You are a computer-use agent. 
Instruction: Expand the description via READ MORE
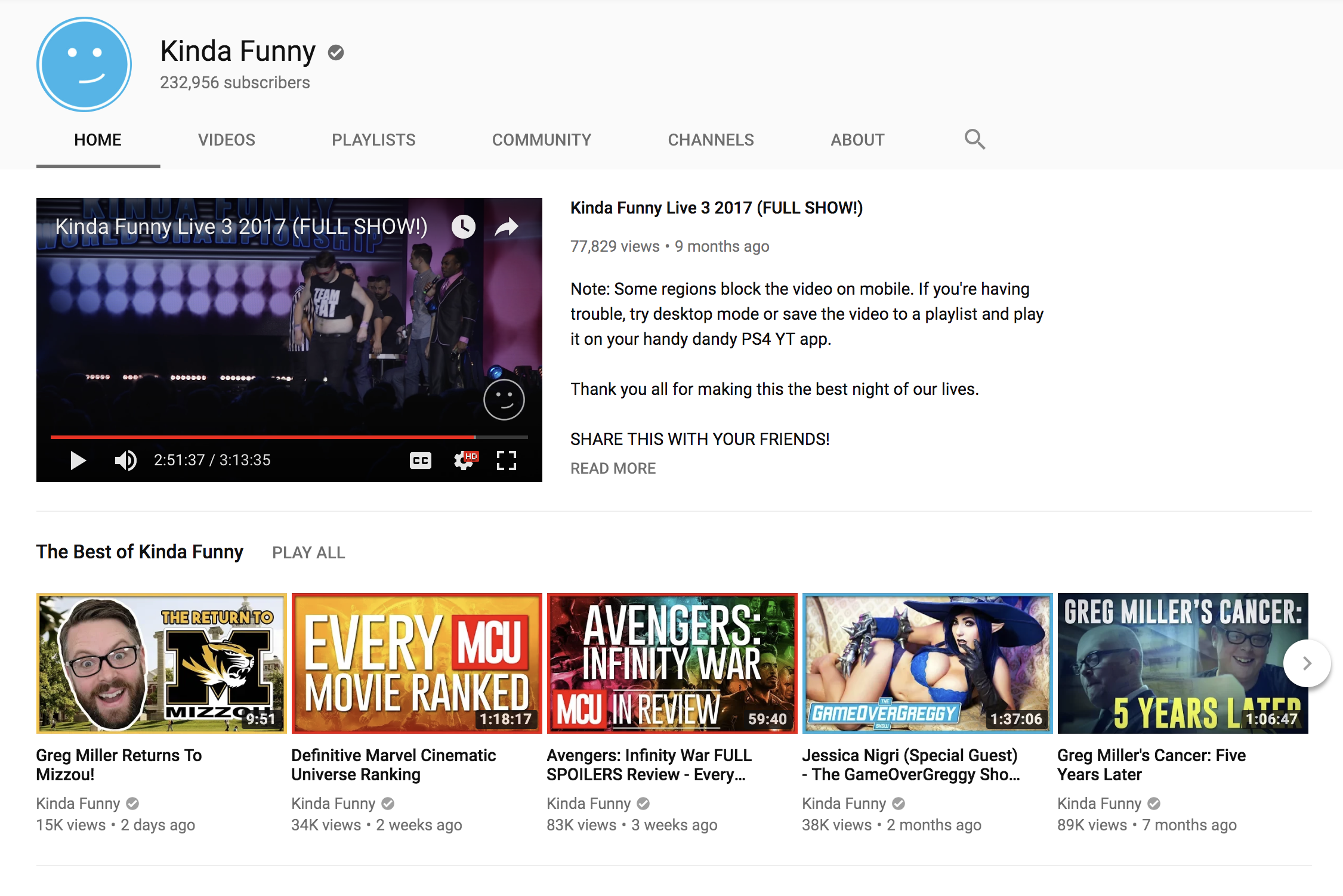click(x=613, y=468)
